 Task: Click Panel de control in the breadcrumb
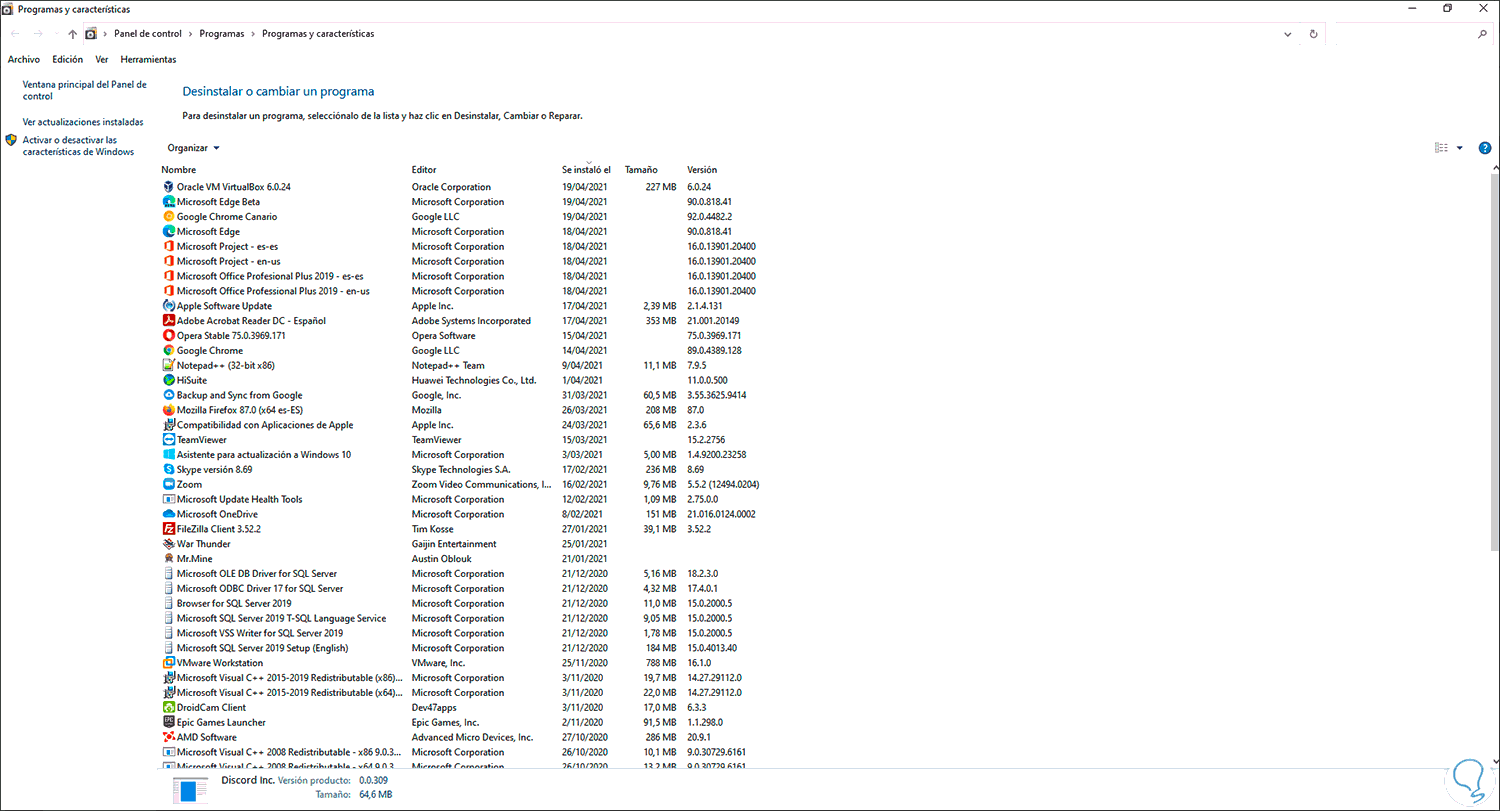148,34
